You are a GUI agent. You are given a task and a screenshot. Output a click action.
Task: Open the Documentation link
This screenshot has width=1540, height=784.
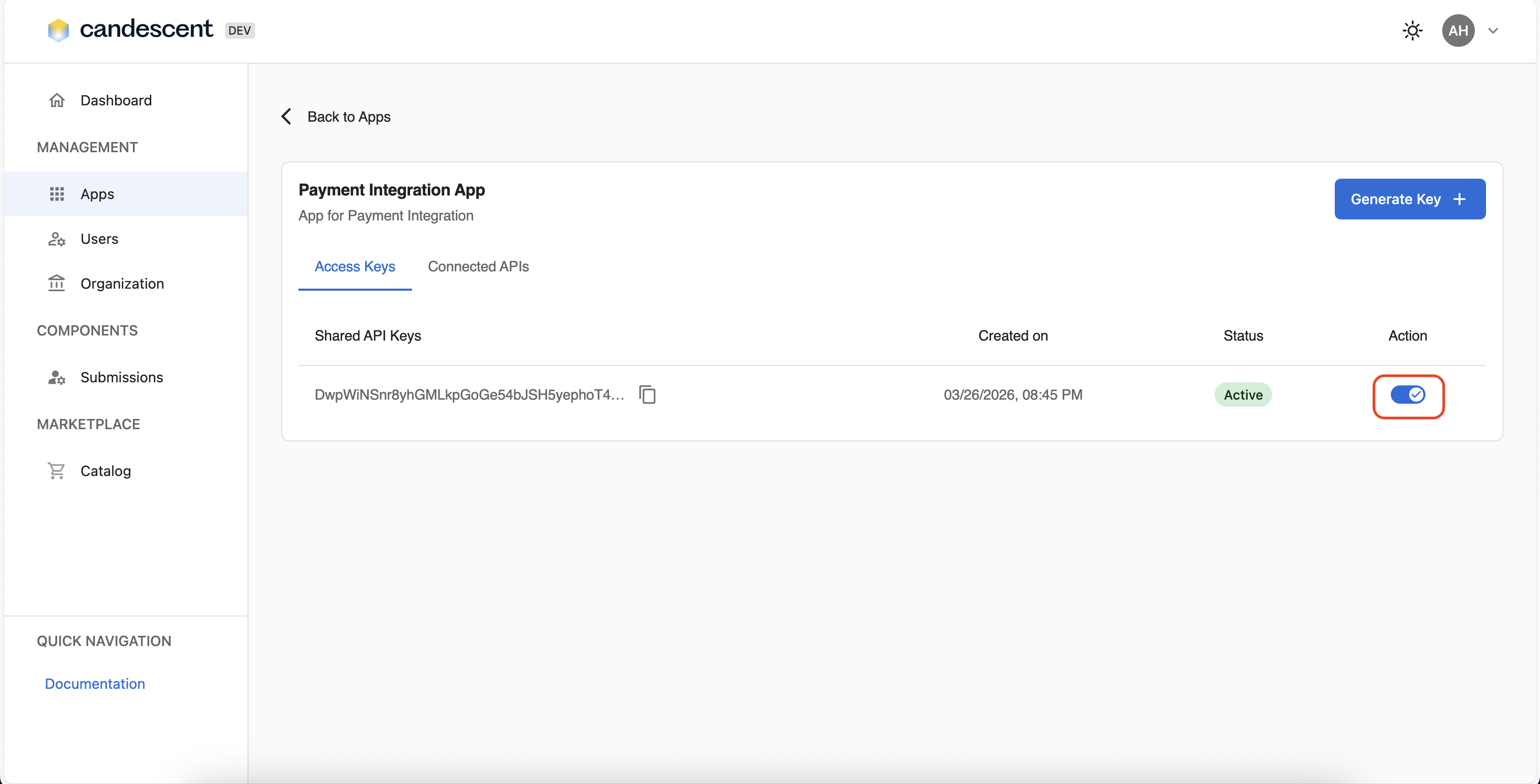[x=95, y=684]
